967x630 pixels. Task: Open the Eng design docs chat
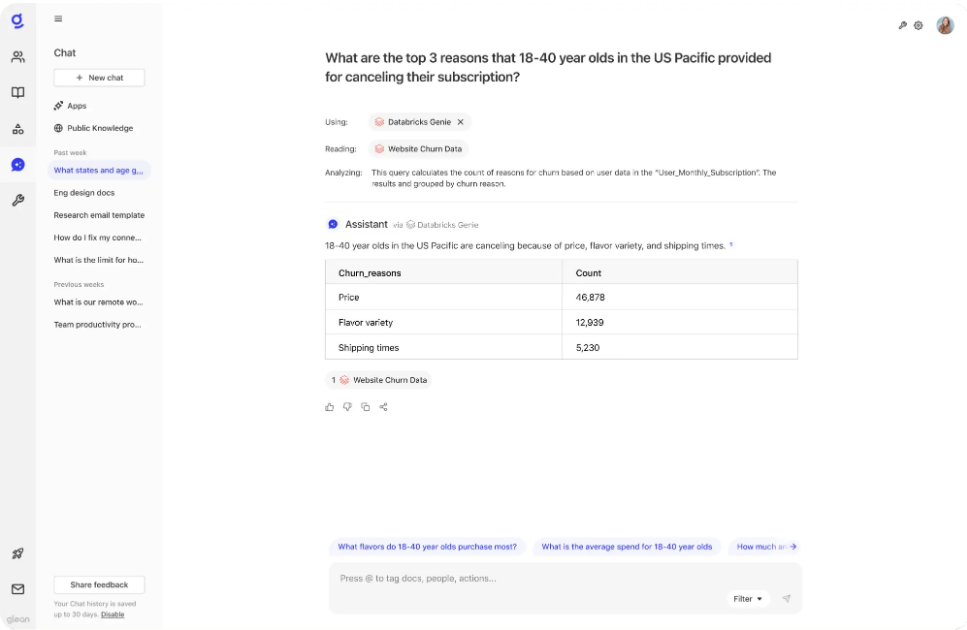coord(84,193)
